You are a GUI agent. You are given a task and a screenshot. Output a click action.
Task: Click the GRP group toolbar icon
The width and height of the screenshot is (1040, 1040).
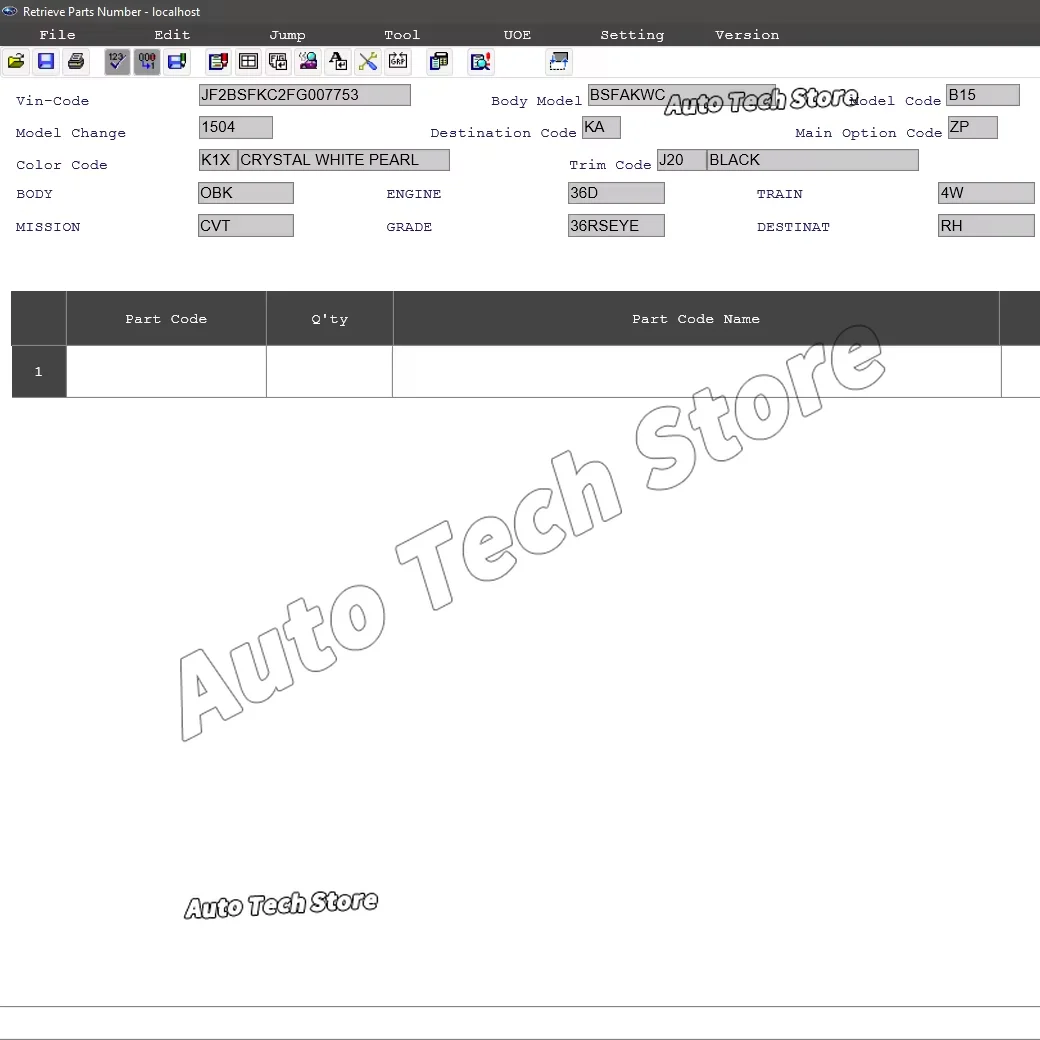(x=398, y=62)
